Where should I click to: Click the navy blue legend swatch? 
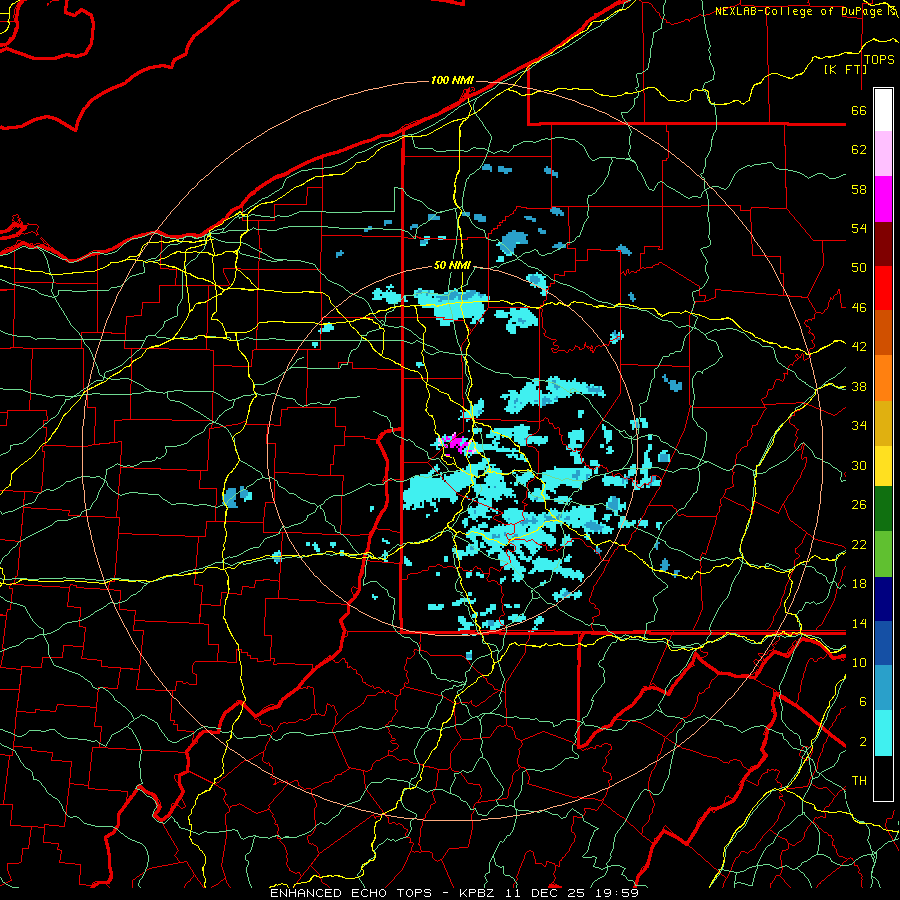[x=883, y=599]
